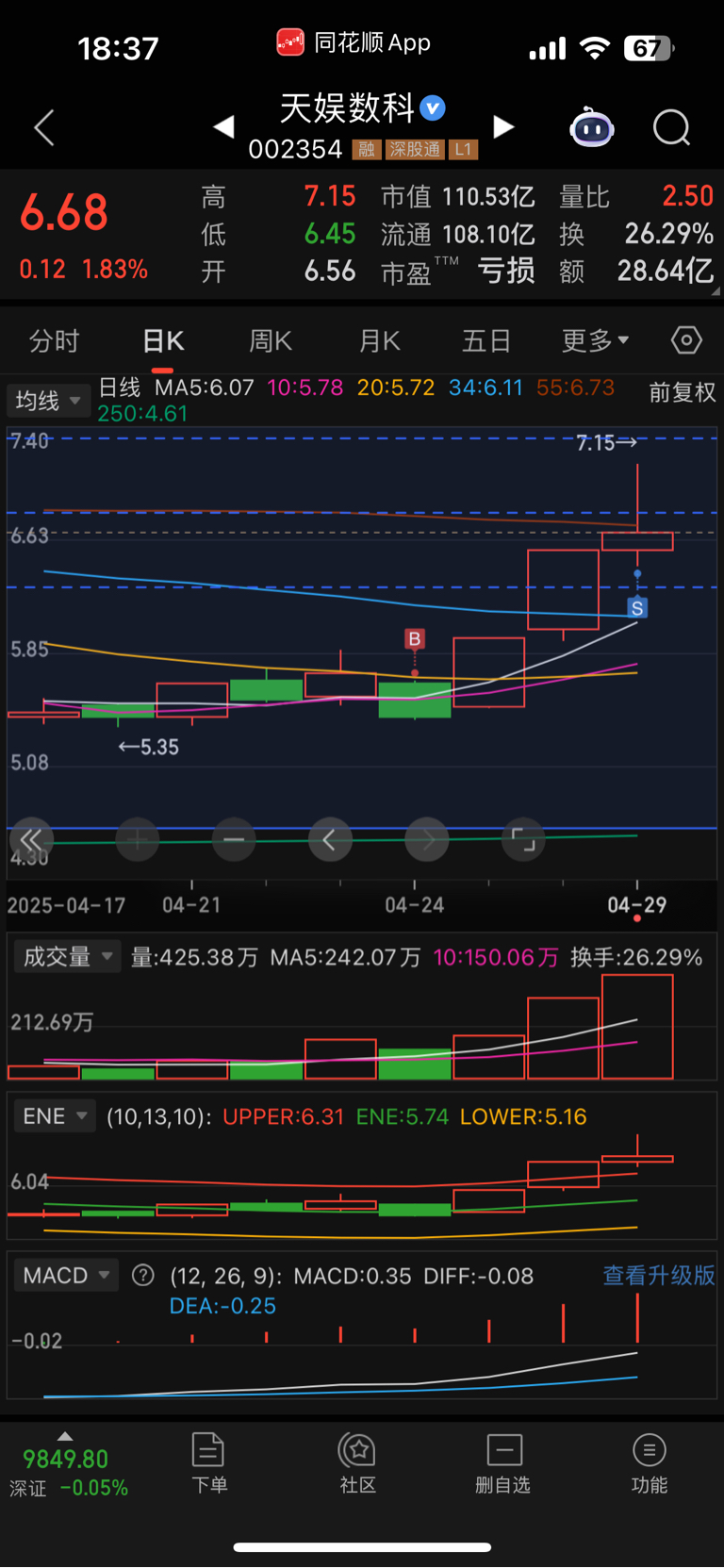Screen dimensions: 724x1568
Task: Switch to previous stock with left triangle
Action: point(223,126)
